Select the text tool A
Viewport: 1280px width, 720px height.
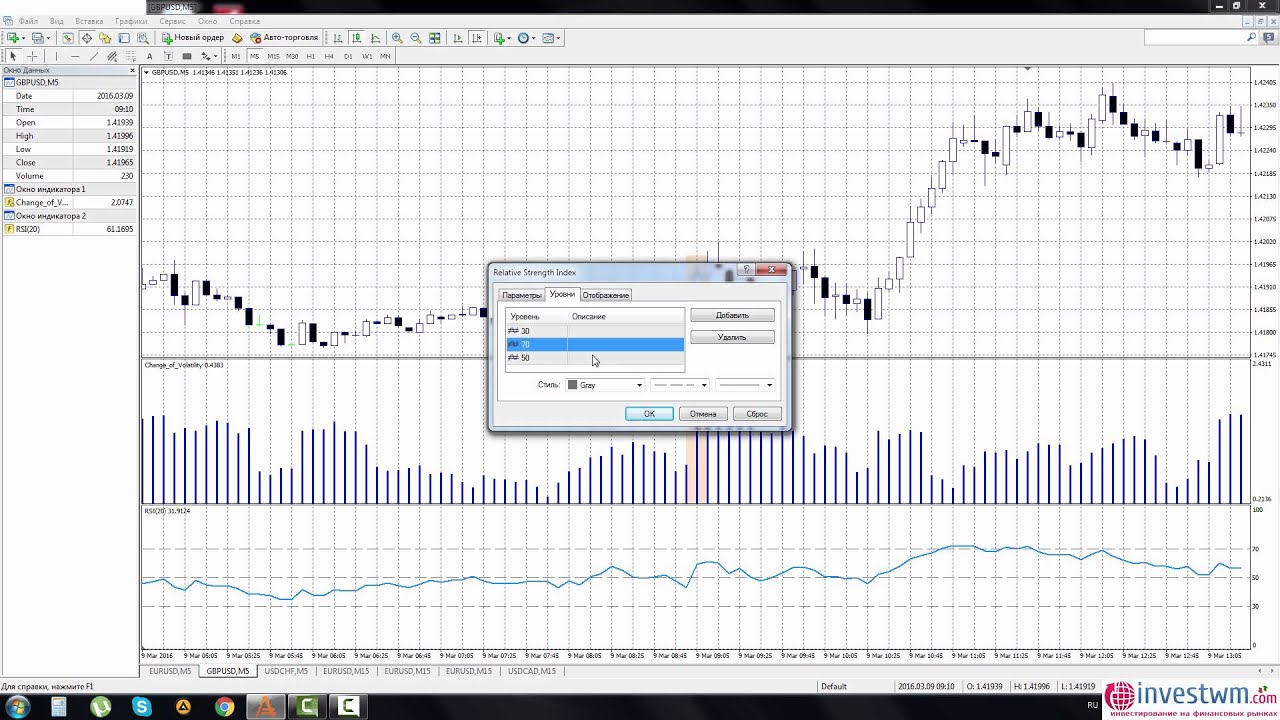tap(150, 57)
